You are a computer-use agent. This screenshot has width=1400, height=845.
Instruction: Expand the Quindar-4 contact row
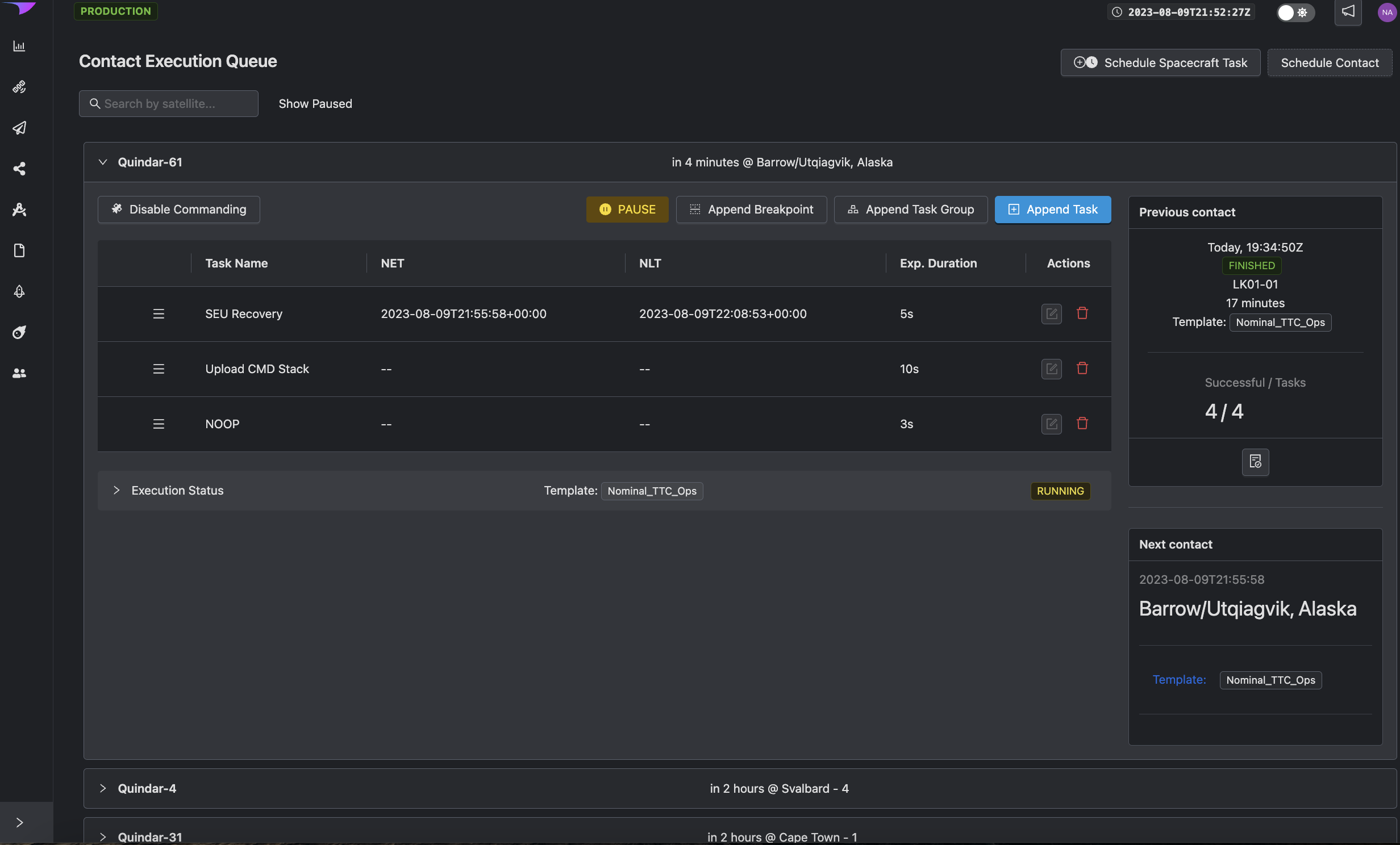click(x=103, y=788)
